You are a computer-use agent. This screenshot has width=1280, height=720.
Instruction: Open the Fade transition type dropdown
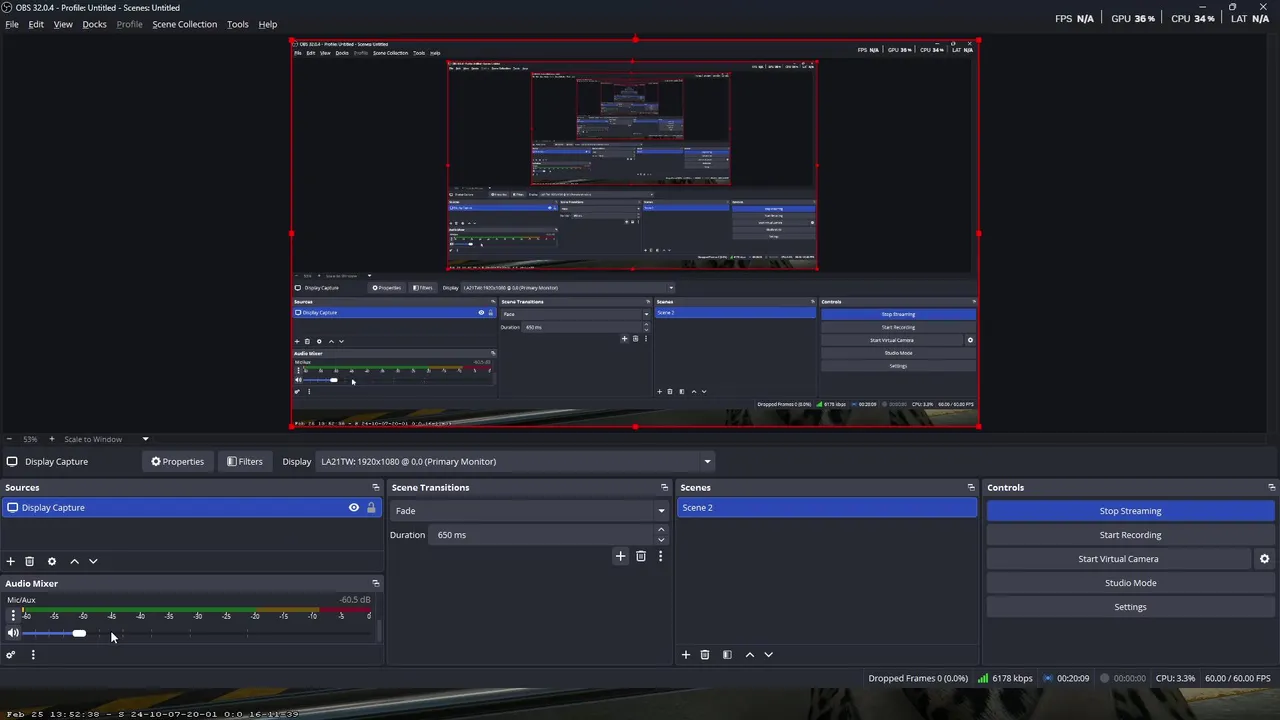pos(529,511)
